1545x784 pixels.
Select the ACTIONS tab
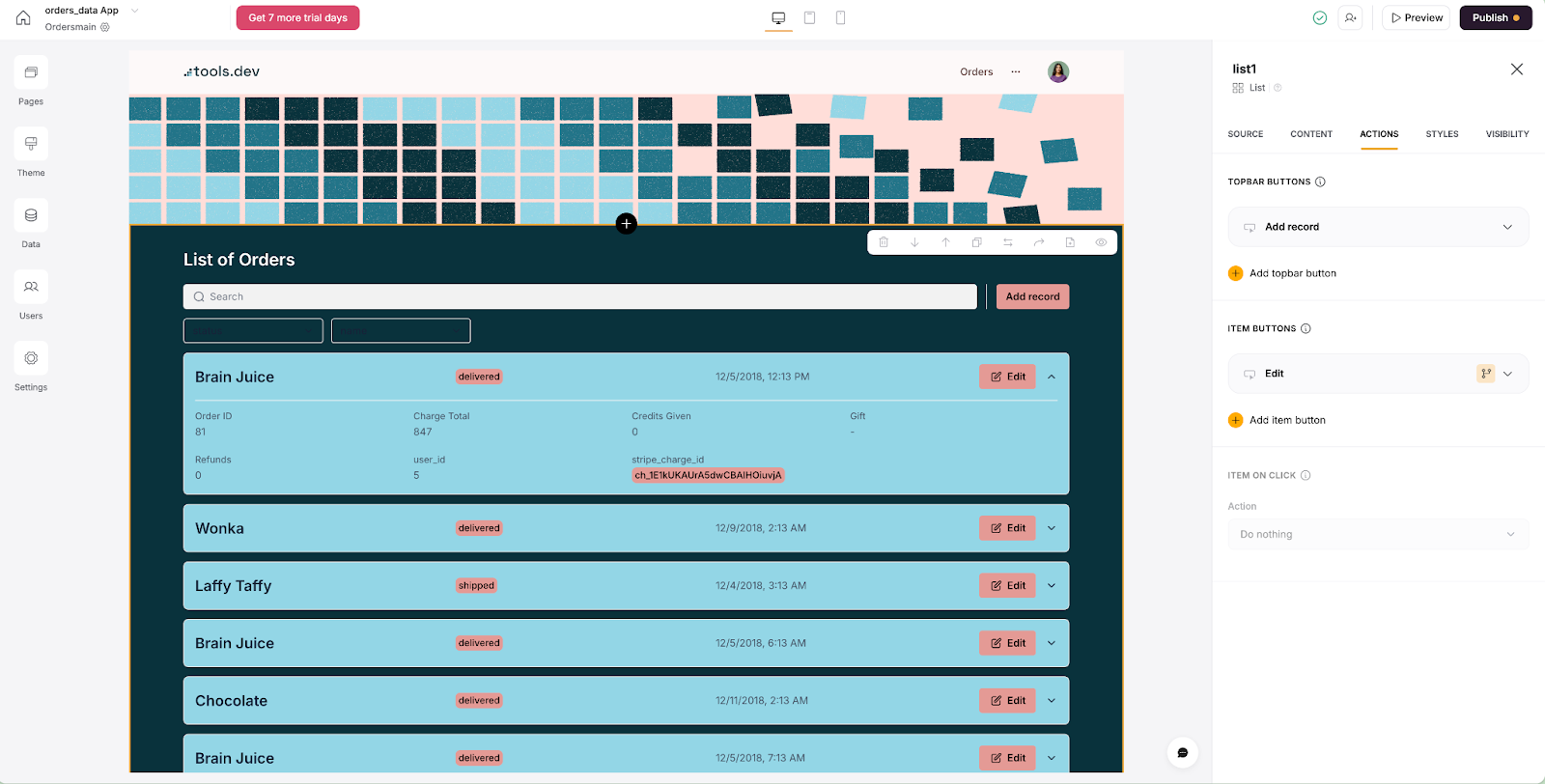pos(1379,134)
